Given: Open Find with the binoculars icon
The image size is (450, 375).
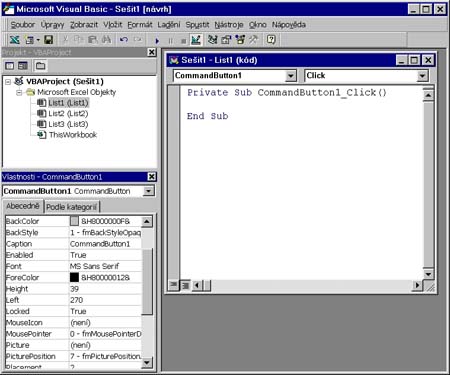Looking at the screenshot, I should [x=106, y=40].
